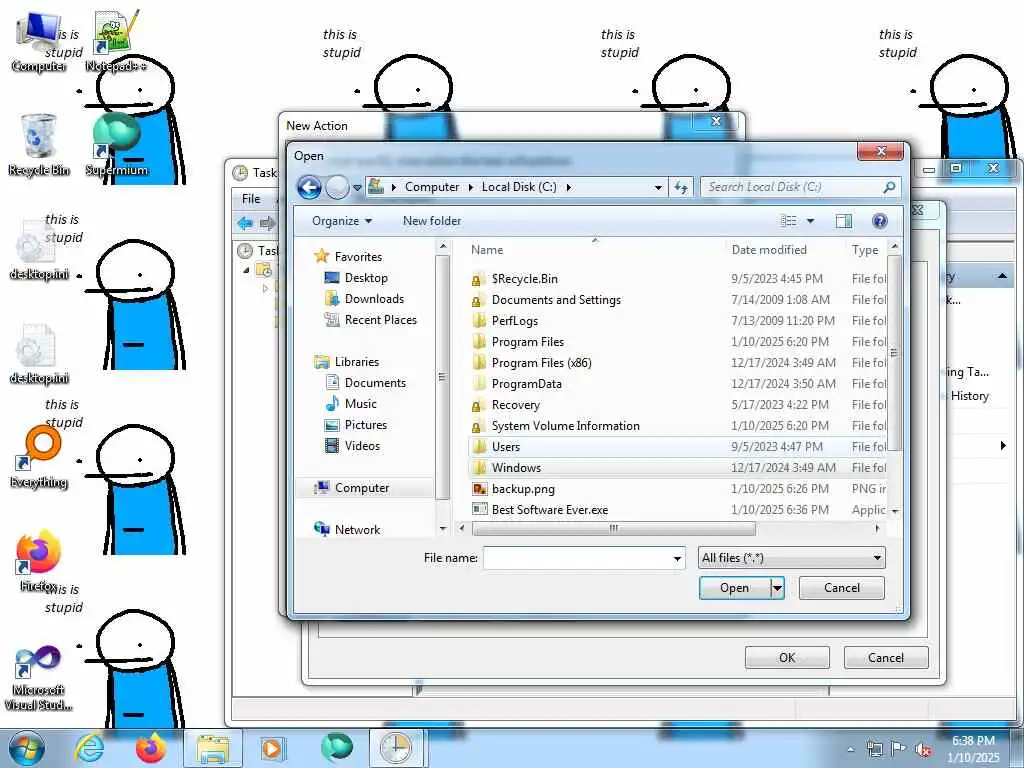The width and height of the screenshot is (1024, 768).
Task: Show the preview pane icon
Action: point(844,221)
